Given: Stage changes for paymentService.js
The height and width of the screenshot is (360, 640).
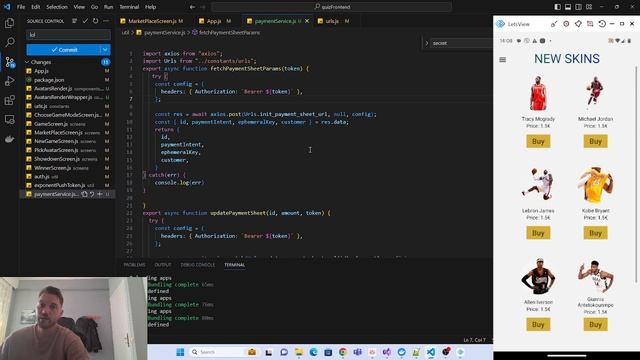Looking at the screenshot, I should coord(100,194).
